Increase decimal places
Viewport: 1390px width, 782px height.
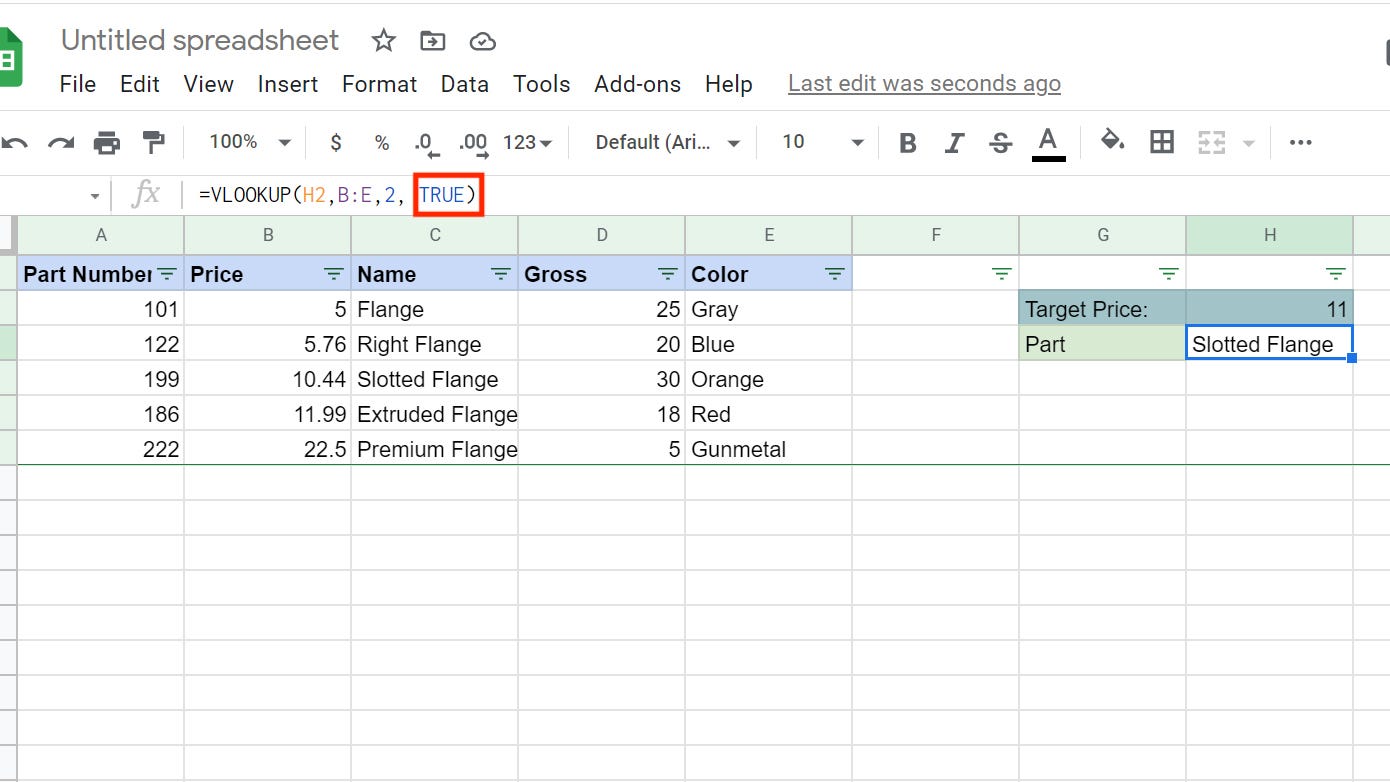pyautogui.click(x=473, y=145)
